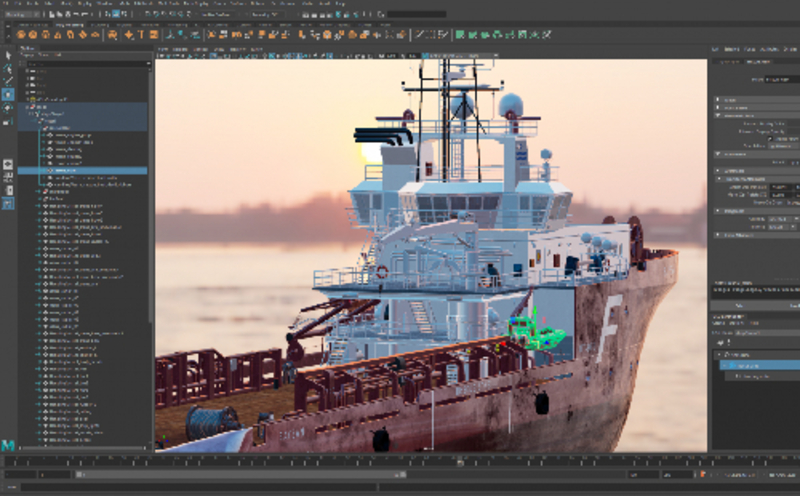Open the viewport panel Shading menu

click(180, 49)
